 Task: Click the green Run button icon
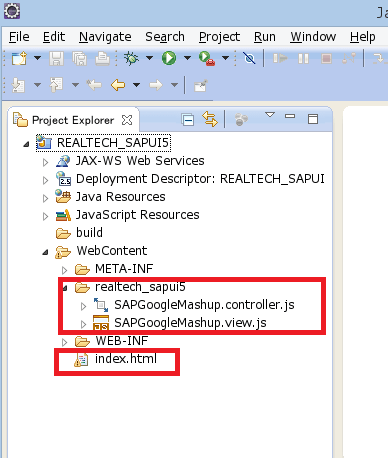[x=169, y=58]
